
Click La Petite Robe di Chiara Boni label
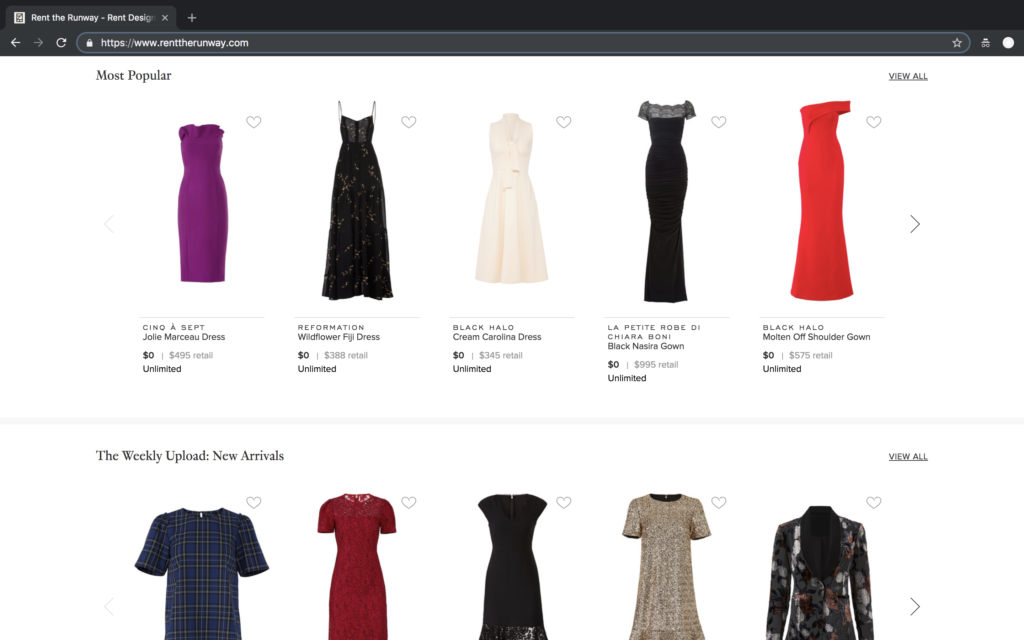[x=654, y=332]
